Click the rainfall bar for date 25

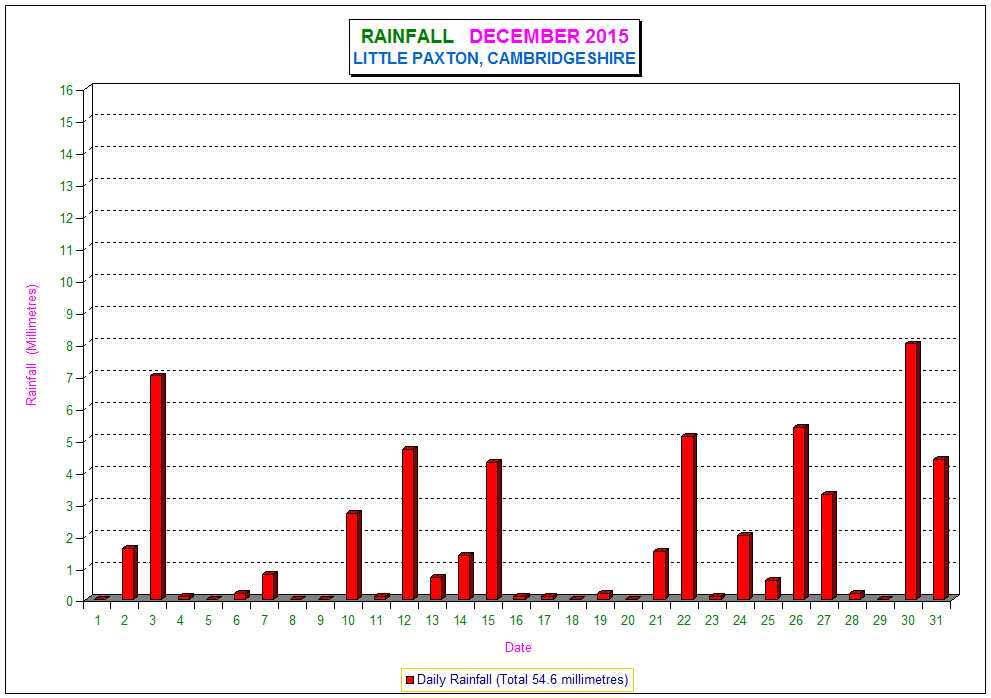coord(772,589)
